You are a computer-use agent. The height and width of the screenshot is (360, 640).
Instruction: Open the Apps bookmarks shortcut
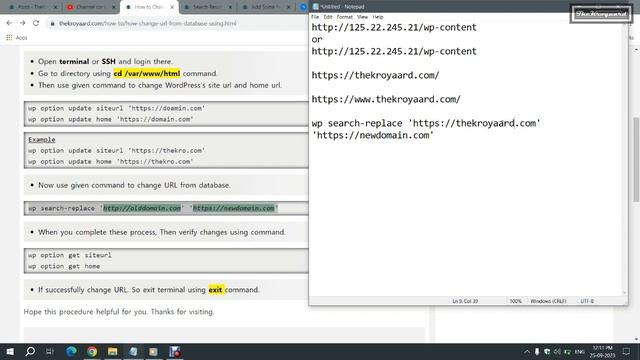[x=17, y=38]
